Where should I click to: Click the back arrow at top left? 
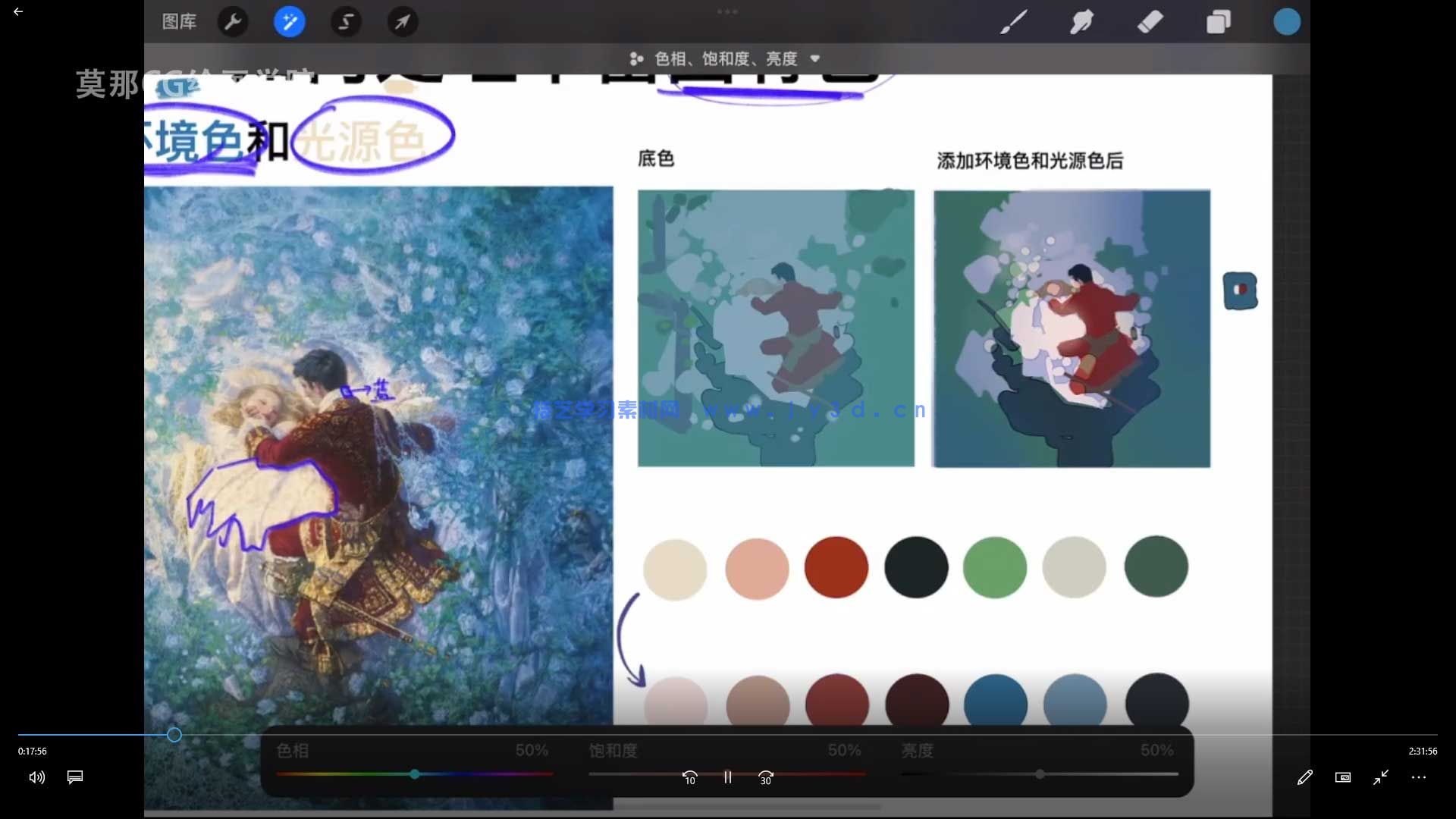pyautogui.click(x=18, y=11)
